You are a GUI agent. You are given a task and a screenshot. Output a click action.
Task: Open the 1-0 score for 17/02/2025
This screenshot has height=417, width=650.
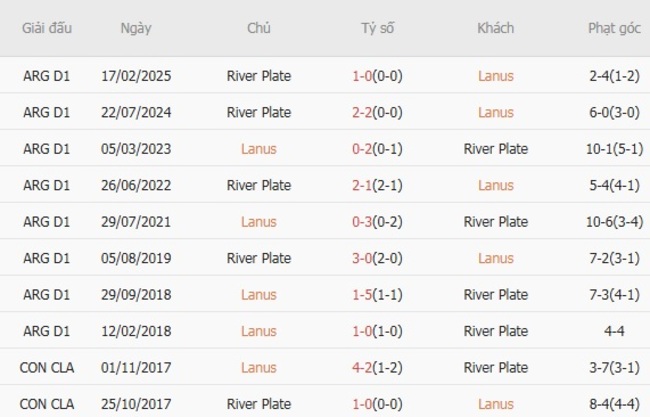point(363,76)
